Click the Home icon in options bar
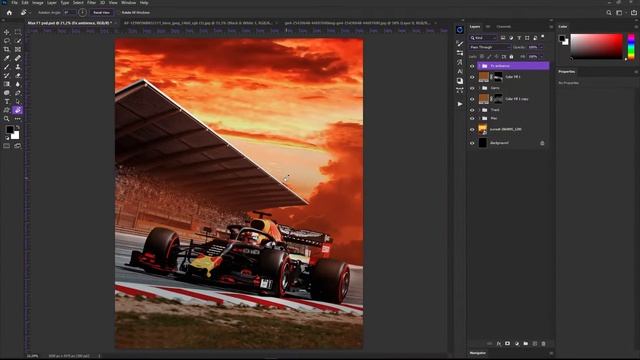The height and width of the screenshot is (360, 640). 9,13
